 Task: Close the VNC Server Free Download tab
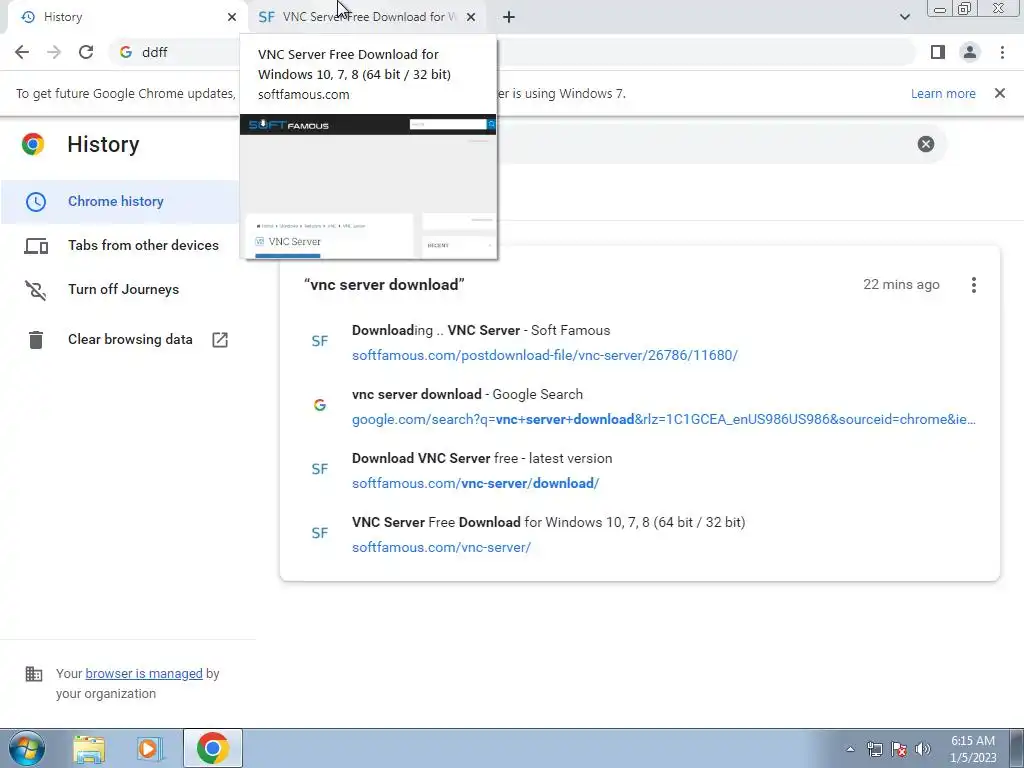pos(471,17)
